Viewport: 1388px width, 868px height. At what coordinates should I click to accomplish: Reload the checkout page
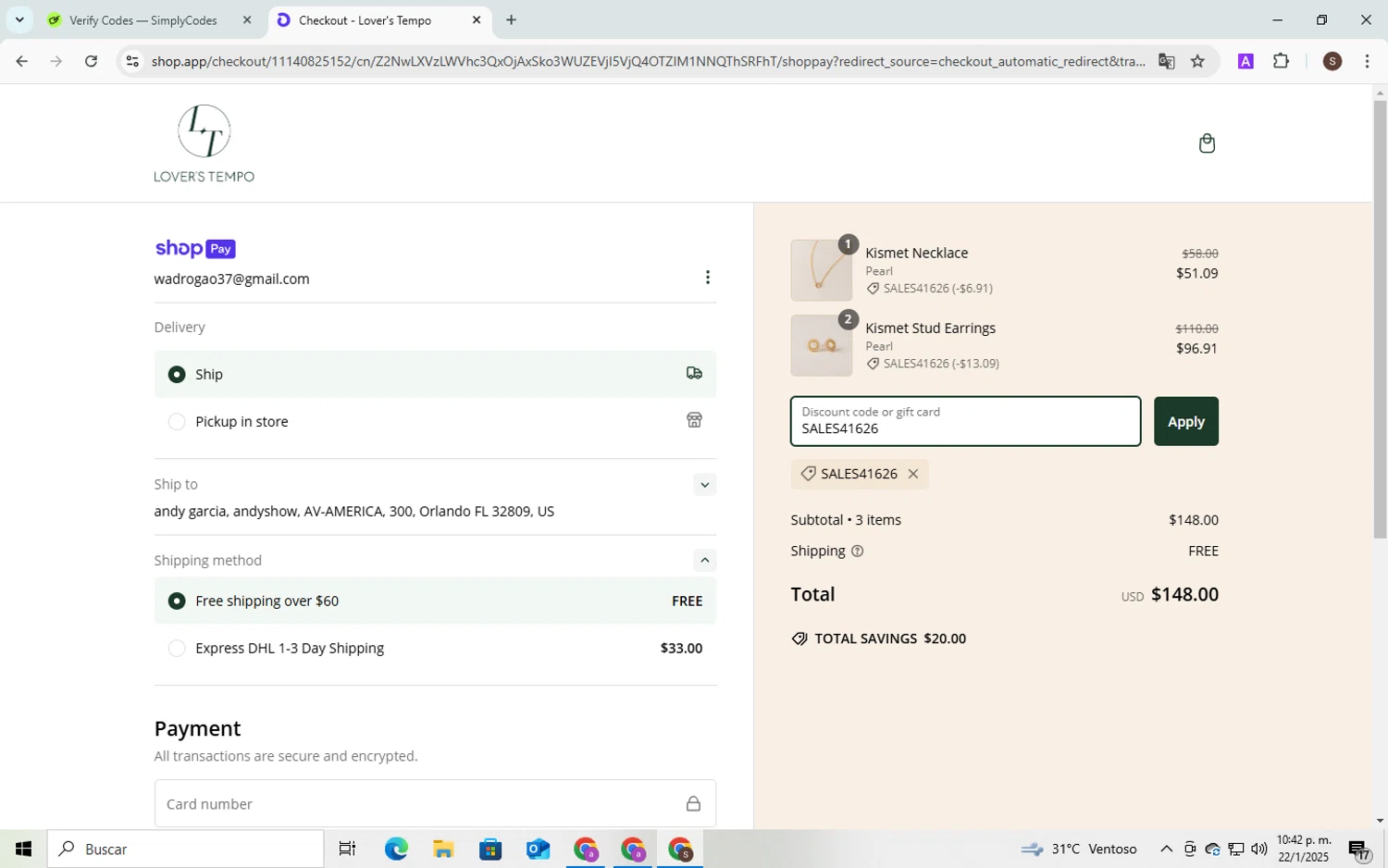(91, 61)
